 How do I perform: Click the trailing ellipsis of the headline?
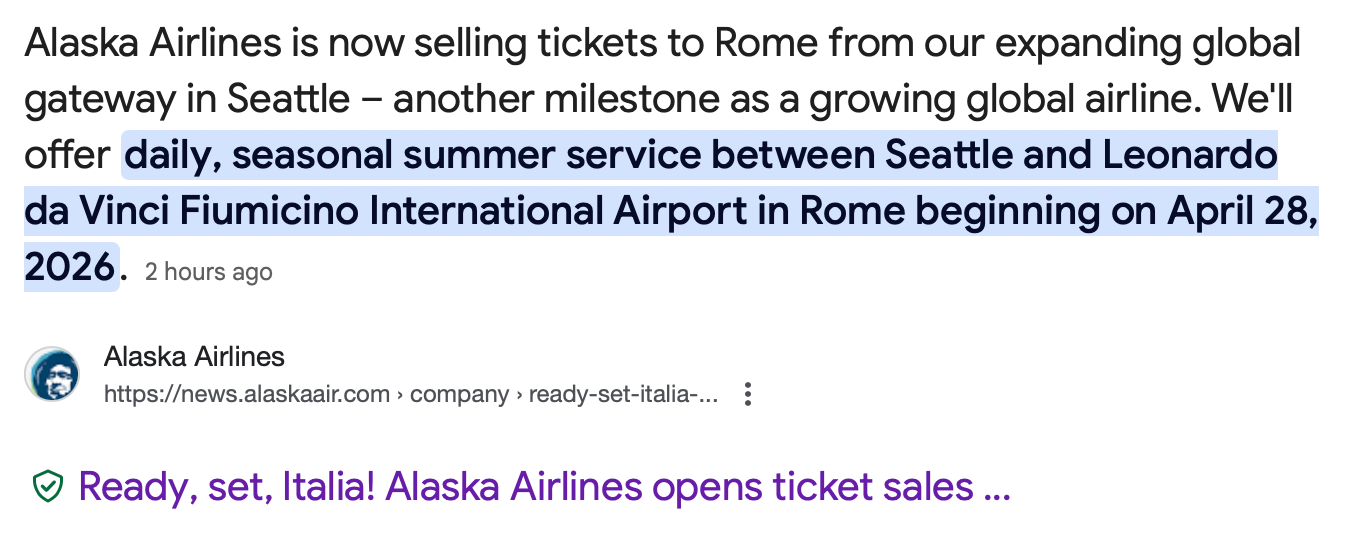[997, 487]
